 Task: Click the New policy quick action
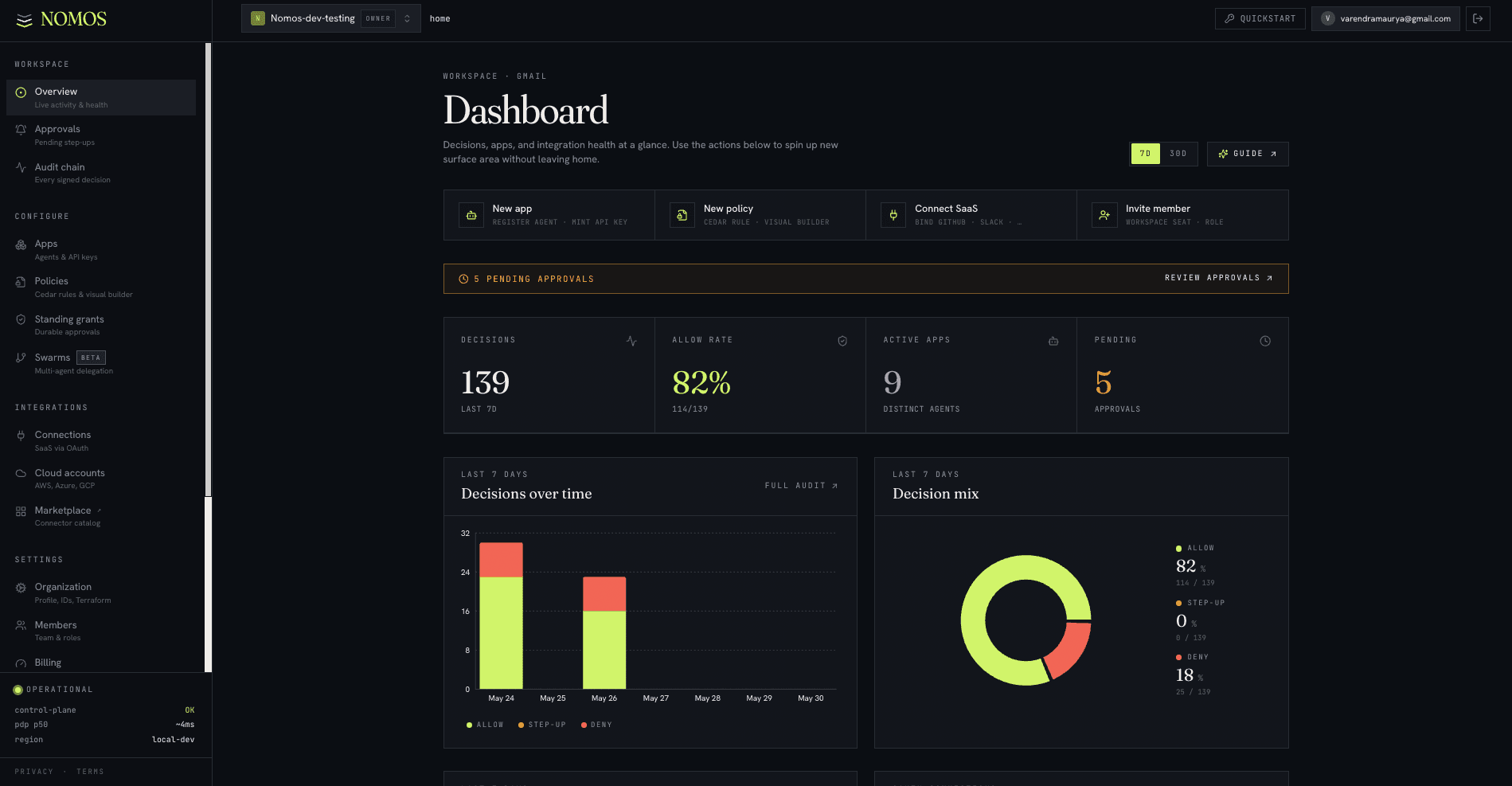coord(760,215)
